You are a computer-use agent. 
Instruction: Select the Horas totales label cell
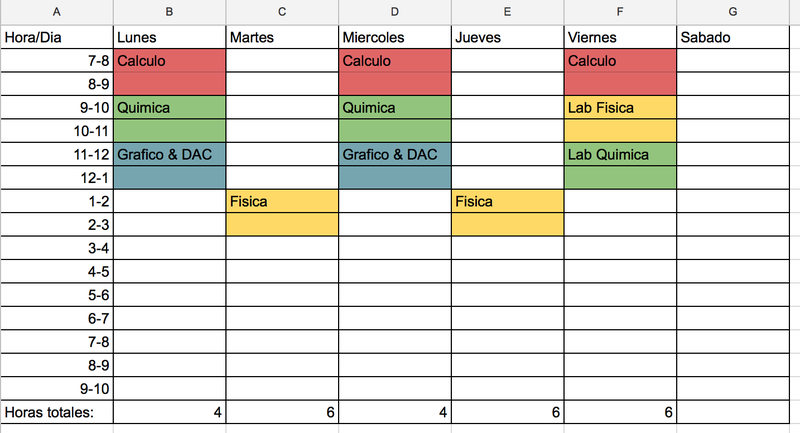[x=57, y=412]
